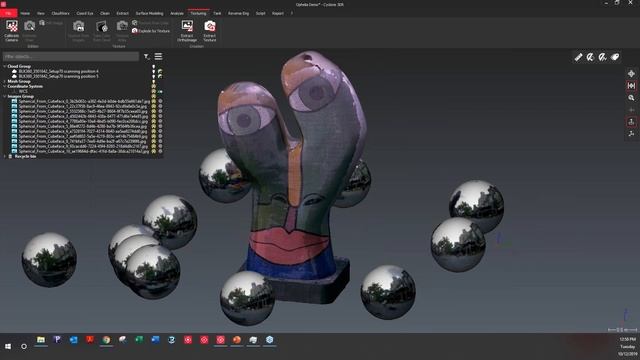Toggle yellow visibility icon of Spherical_From_Cubeface_0

[154, 101]
